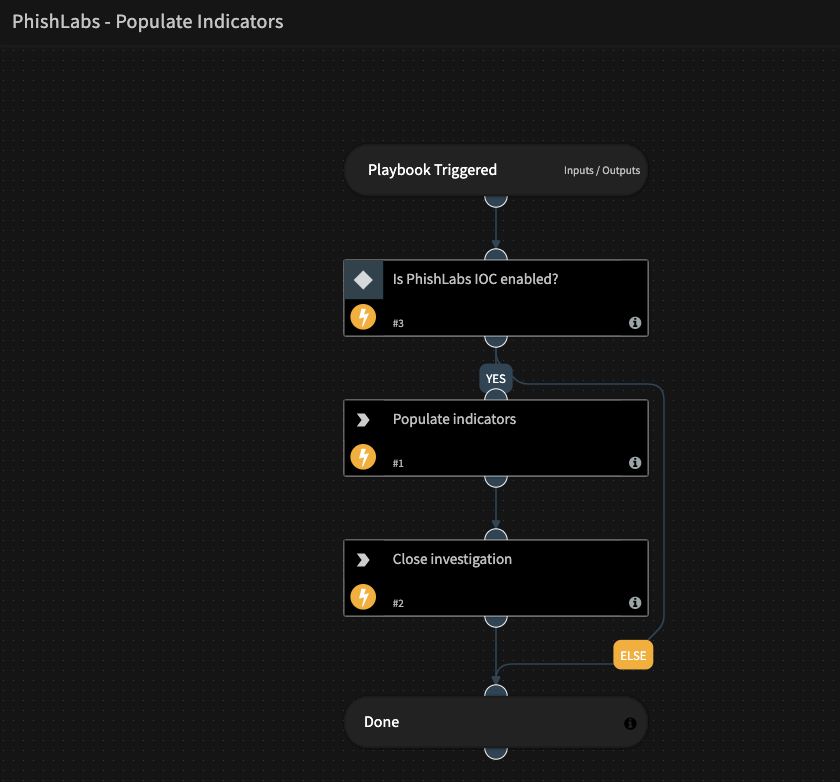Viewport: 840px width, 782px height.
Task: Click lightning bolt icon on Close investigation task
Action: (363, 598)
